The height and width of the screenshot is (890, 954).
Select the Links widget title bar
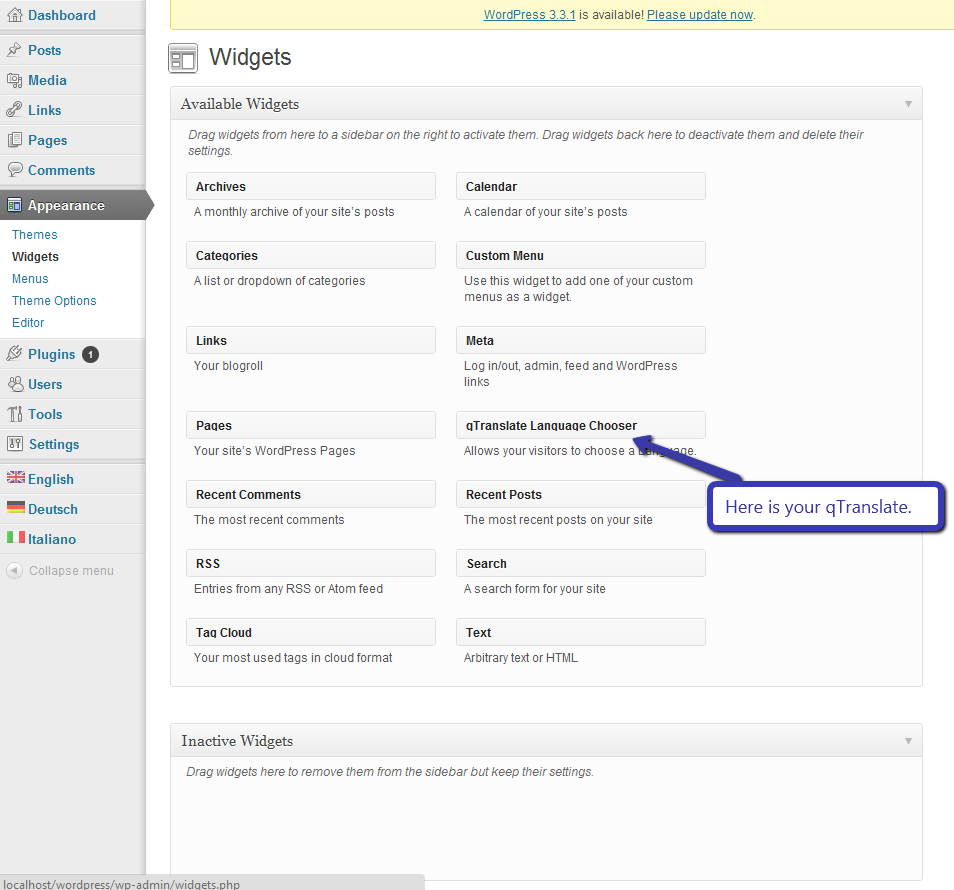pyautogui.click(x=311, y=340)
